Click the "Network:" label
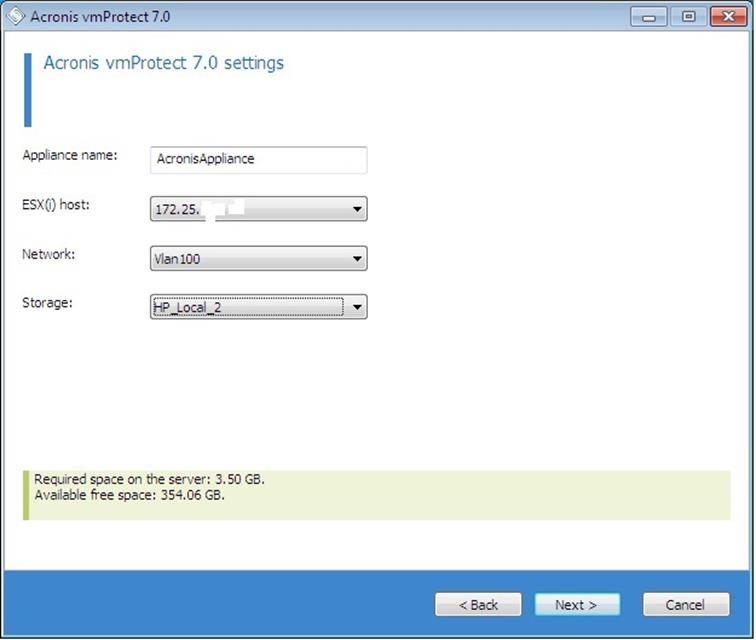 [x=49, y=254]
